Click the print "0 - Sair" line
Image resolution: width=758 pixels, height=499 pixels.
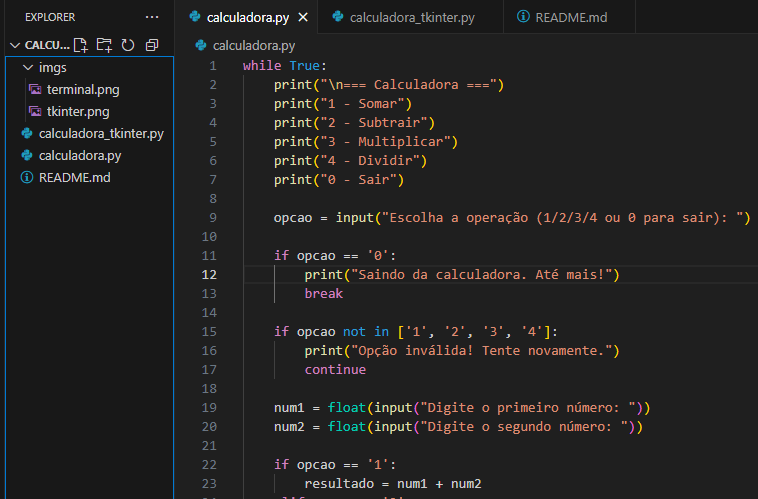[x=339, y=180]
